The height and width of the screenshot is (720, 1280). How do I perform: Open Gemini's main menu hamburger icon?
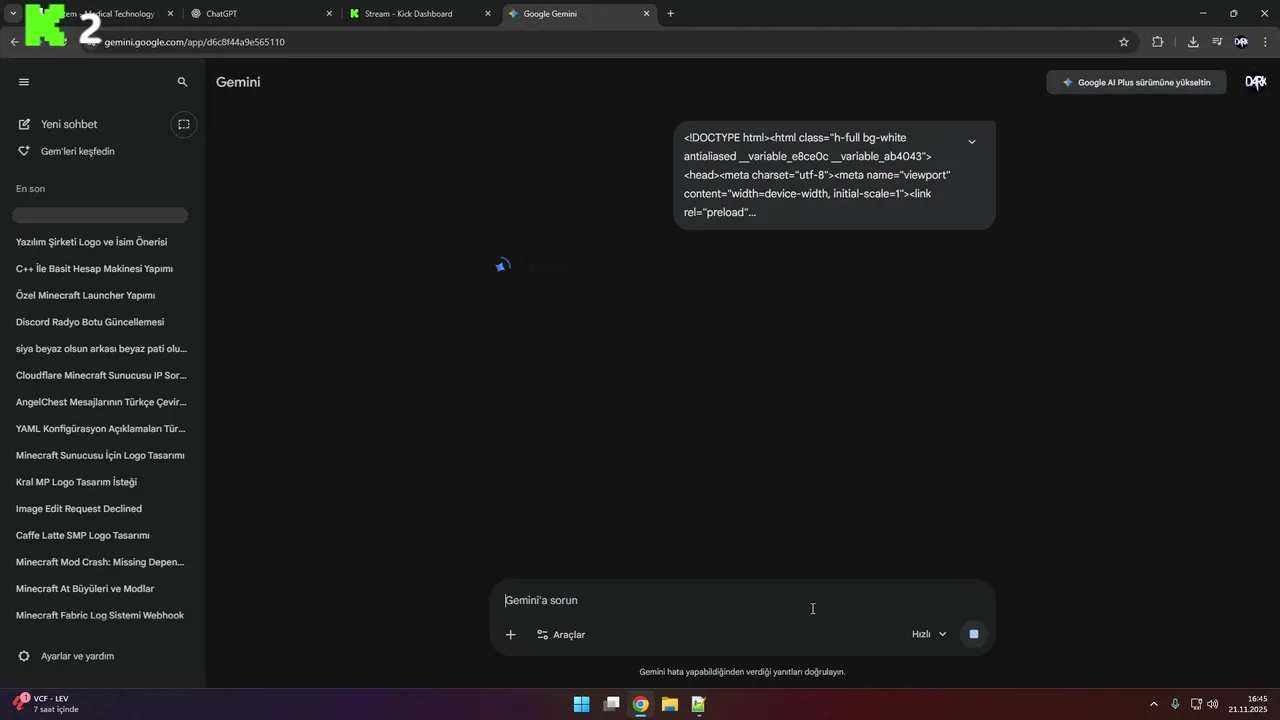pyautogui.click(x=24, y=82)
